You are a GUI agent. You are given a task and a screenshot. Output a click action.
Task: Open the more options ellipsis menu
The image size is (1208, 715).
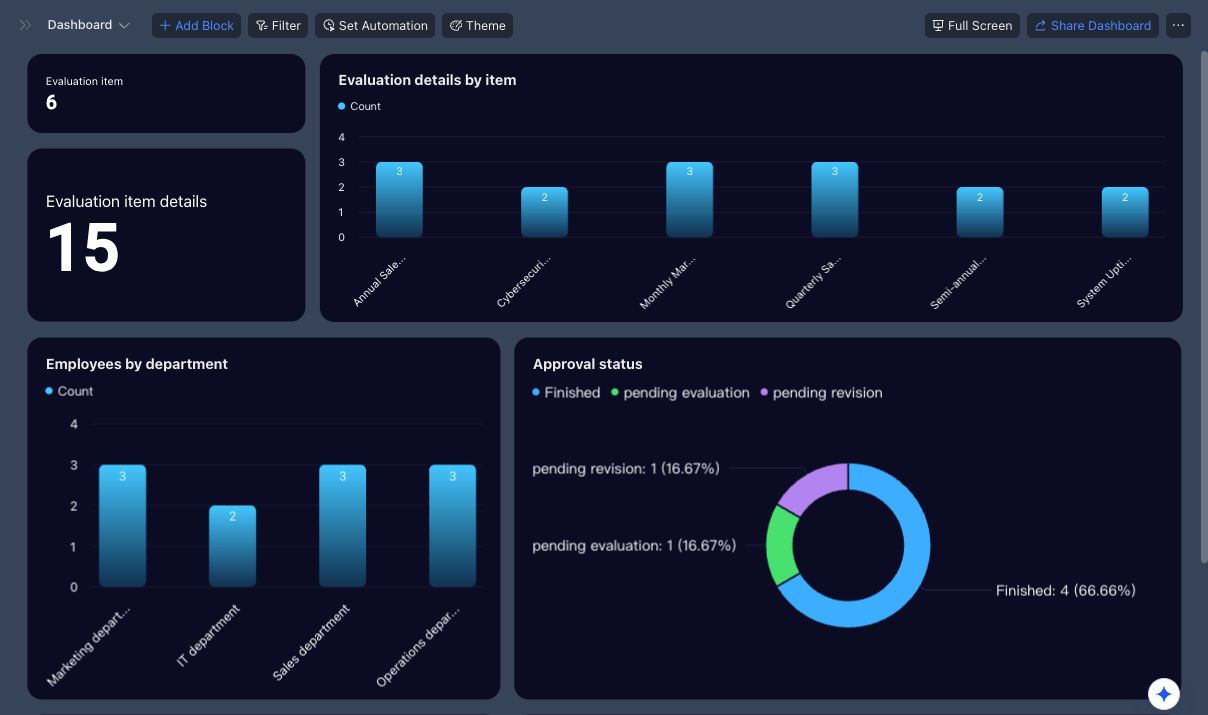(1178, 25)
